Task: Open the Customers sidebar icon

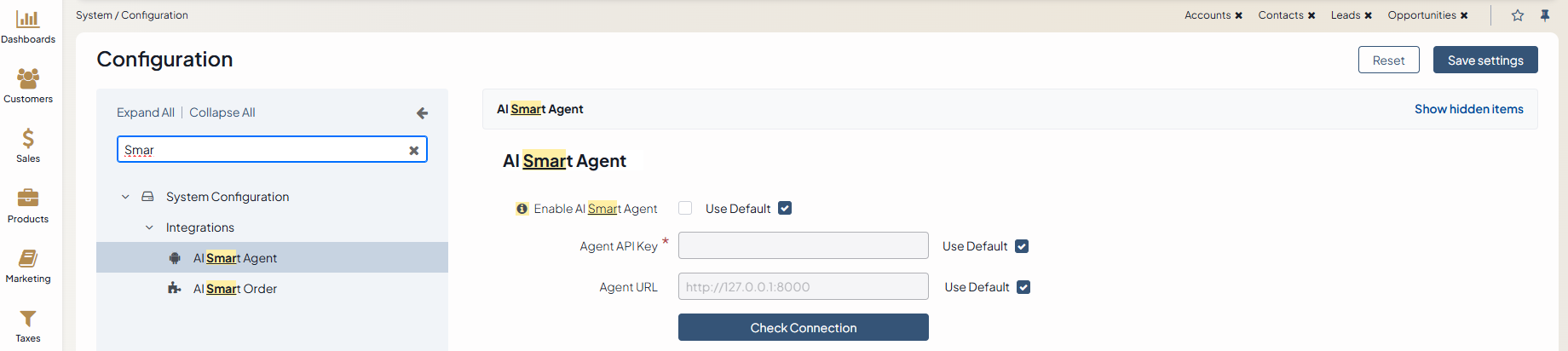Action: click(28, 79)
